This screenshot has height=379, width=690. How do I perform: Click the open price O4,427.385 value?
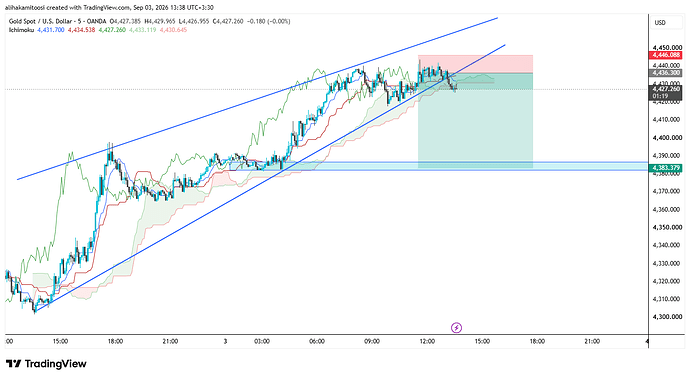[x=125, y=21]
